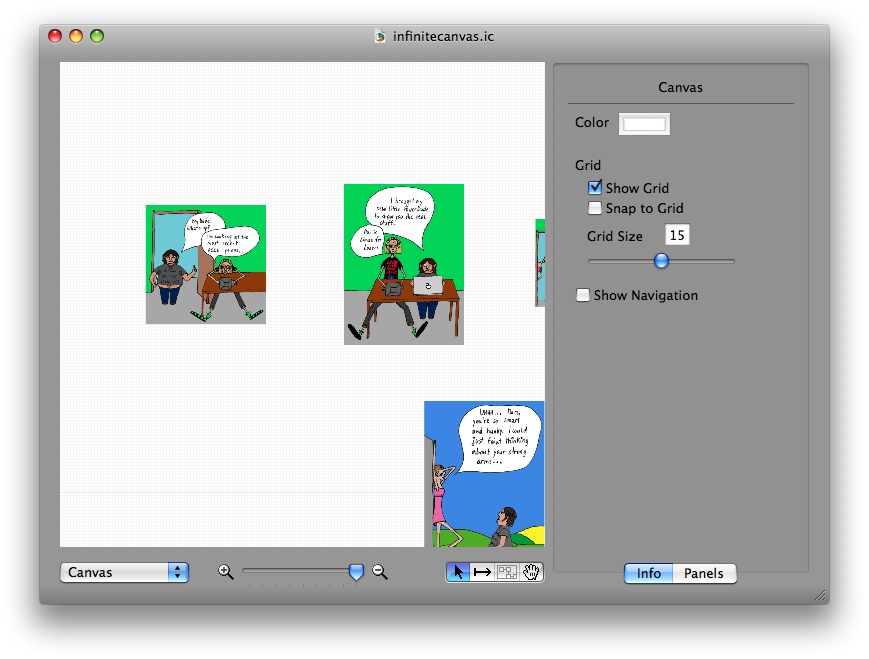The width and height of the screenshot is (869, 659).
Task: Click the zoom out magnifier icon
Action: 380,571
